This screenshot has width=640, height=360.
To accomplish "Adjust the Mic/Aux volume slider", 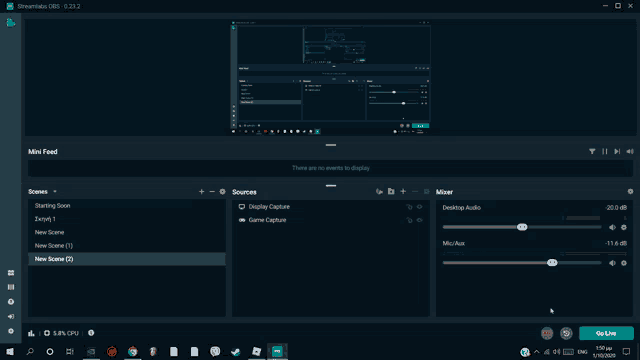I will click(x=522, y=263).
